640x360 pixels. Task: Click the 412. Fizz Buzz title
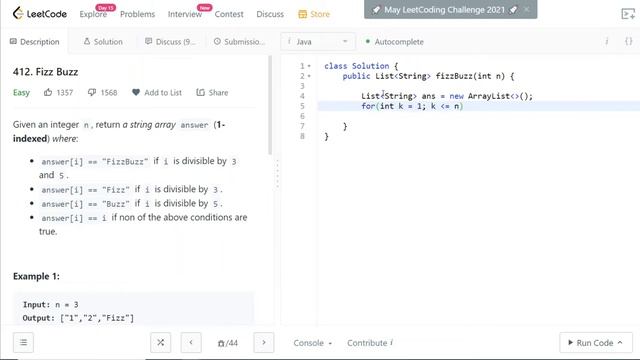(45, 72)
